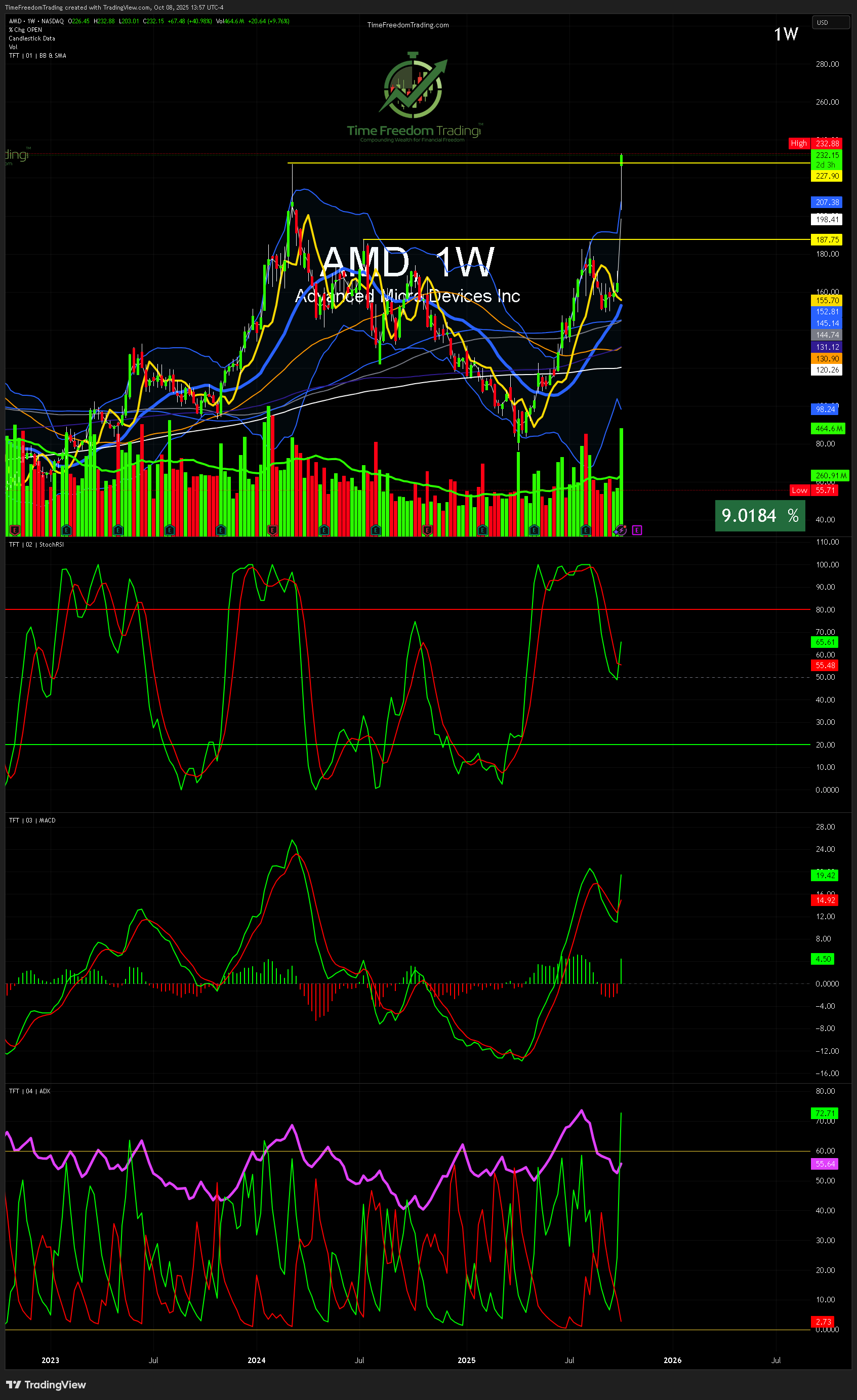This screenshot has height=1400, width=857.
Task: Click the TradingView logo in the footer
Action: [x=47, y=1385]
